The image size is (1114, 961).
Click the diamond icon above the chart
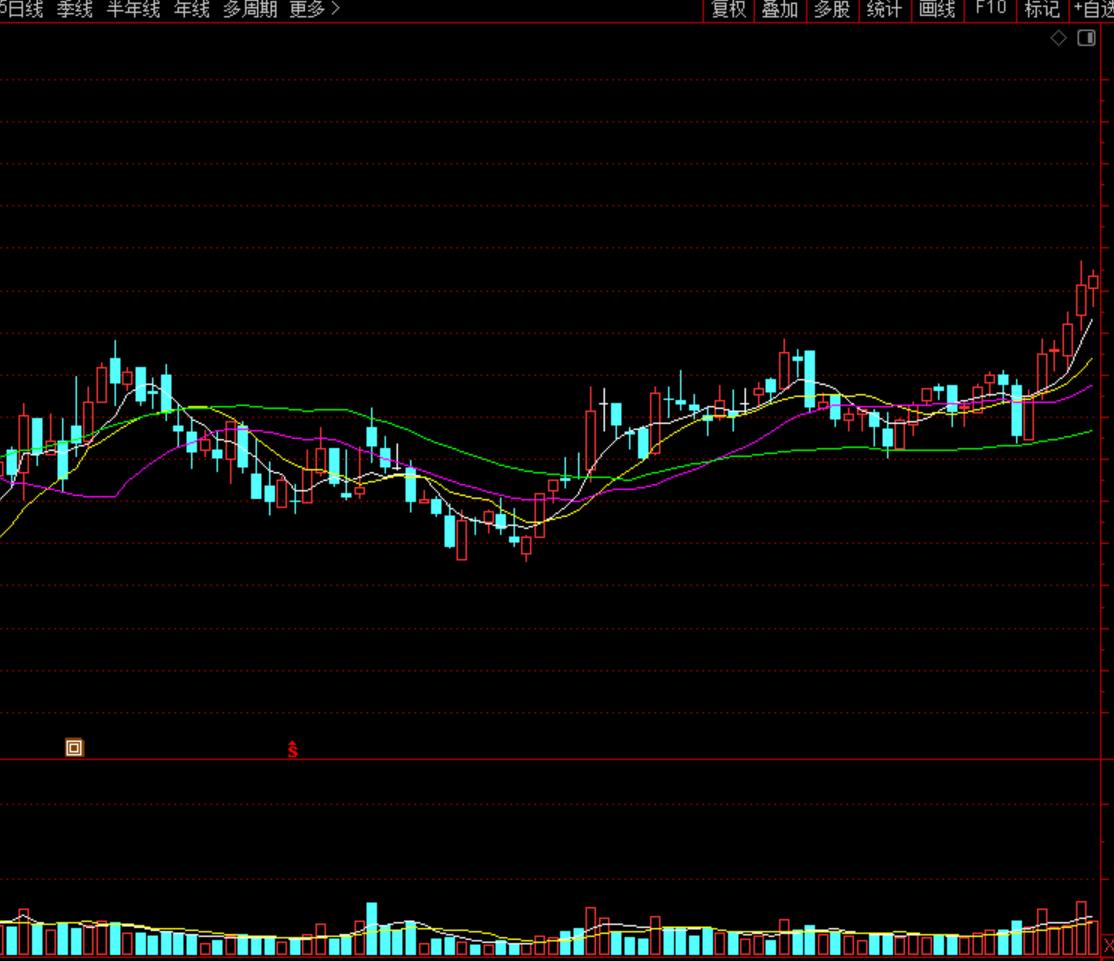point(1059,38)
